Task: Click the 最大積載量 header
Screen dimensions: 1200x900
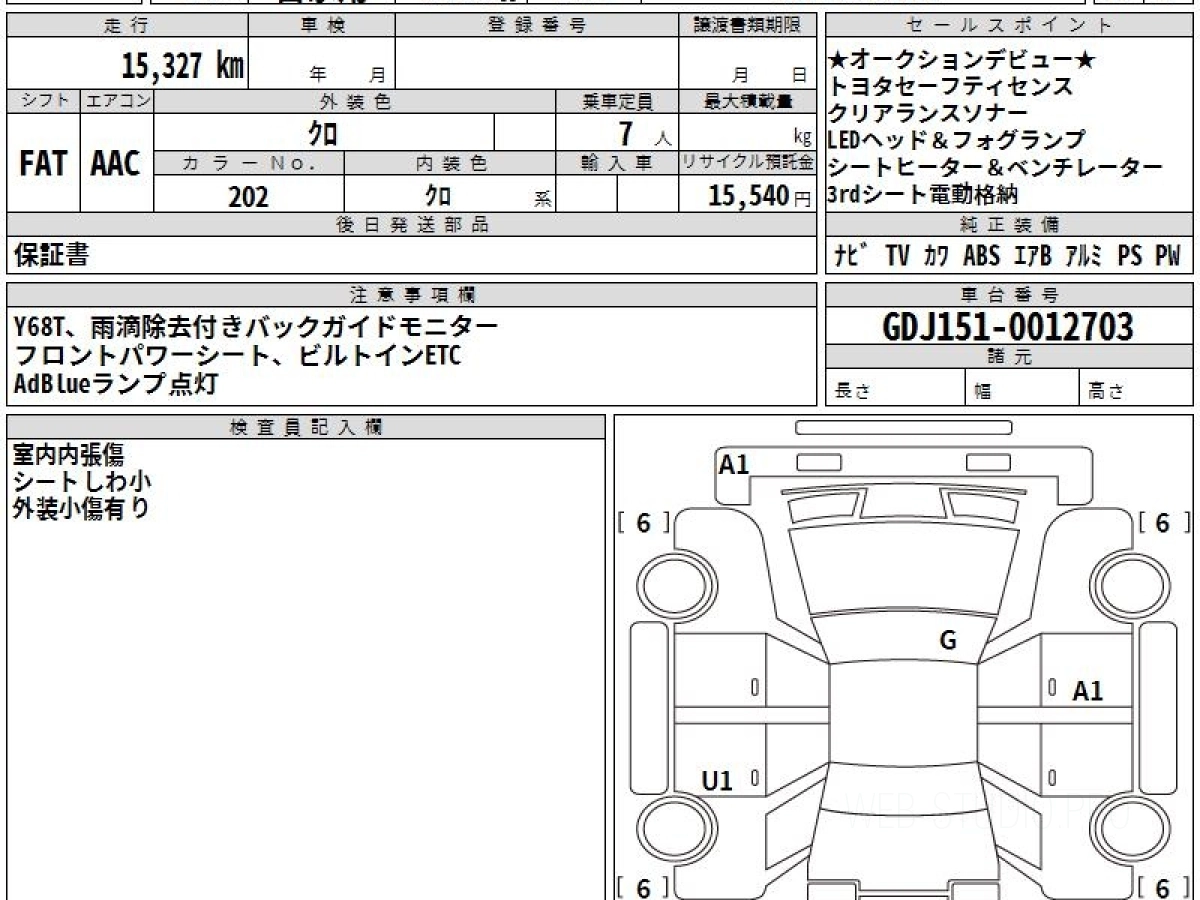Action: point(748,101)
